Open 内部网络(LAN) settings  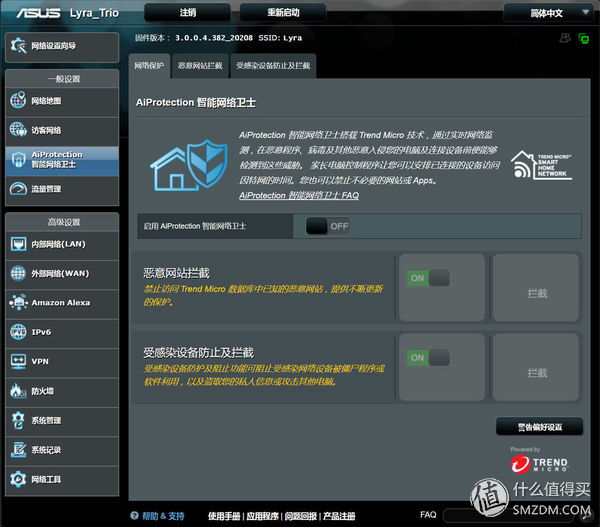click(x=62, y=245)
